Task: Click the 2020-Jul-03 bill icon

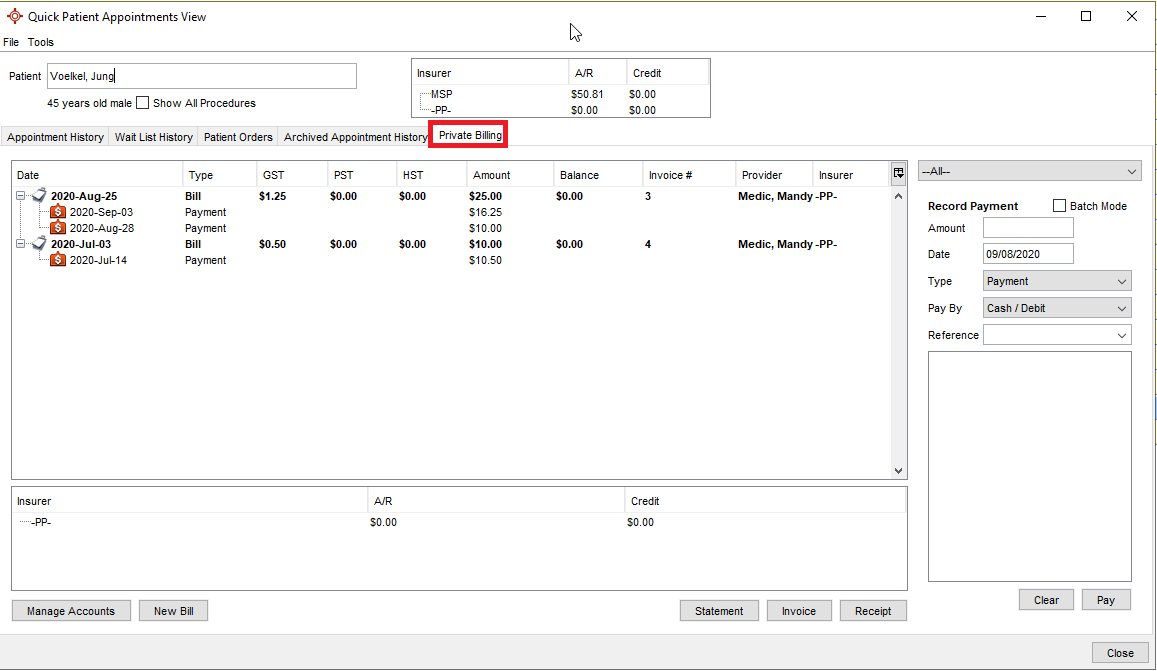Action: 39,244
